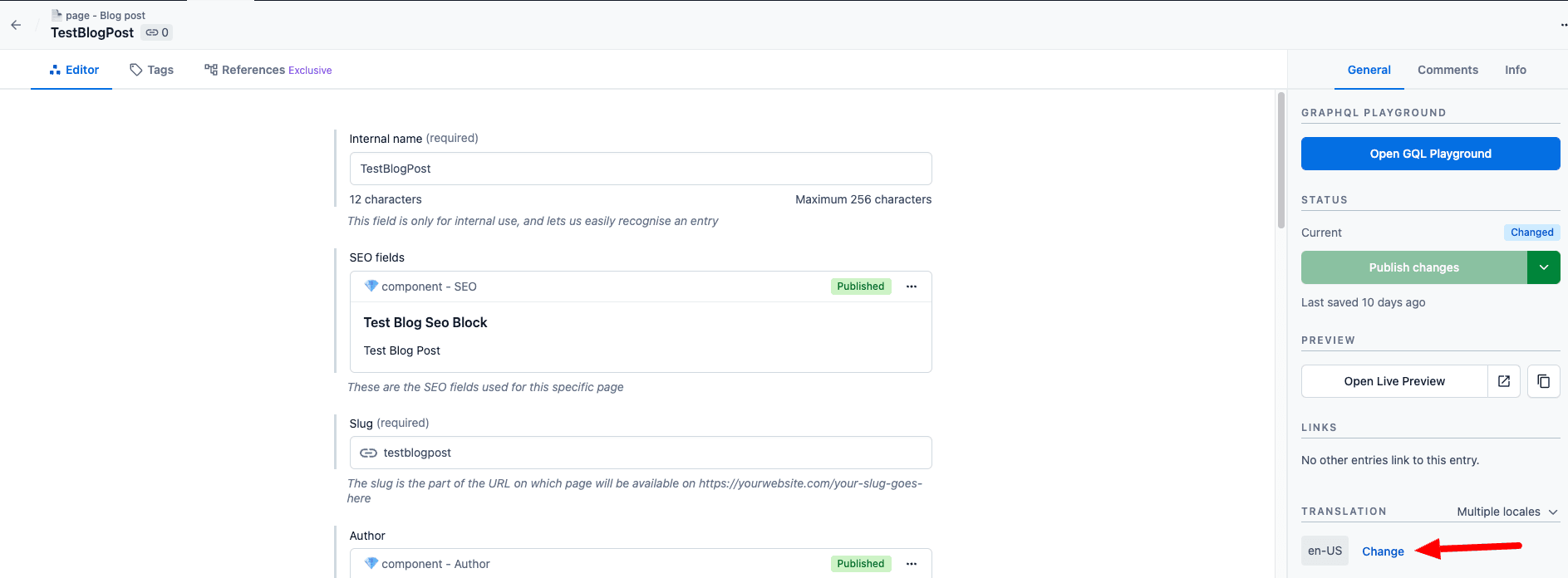This screenshot has width=1568, height=578.
Task: Open Author component three-dot actions menu
Action: pos(912,564)
